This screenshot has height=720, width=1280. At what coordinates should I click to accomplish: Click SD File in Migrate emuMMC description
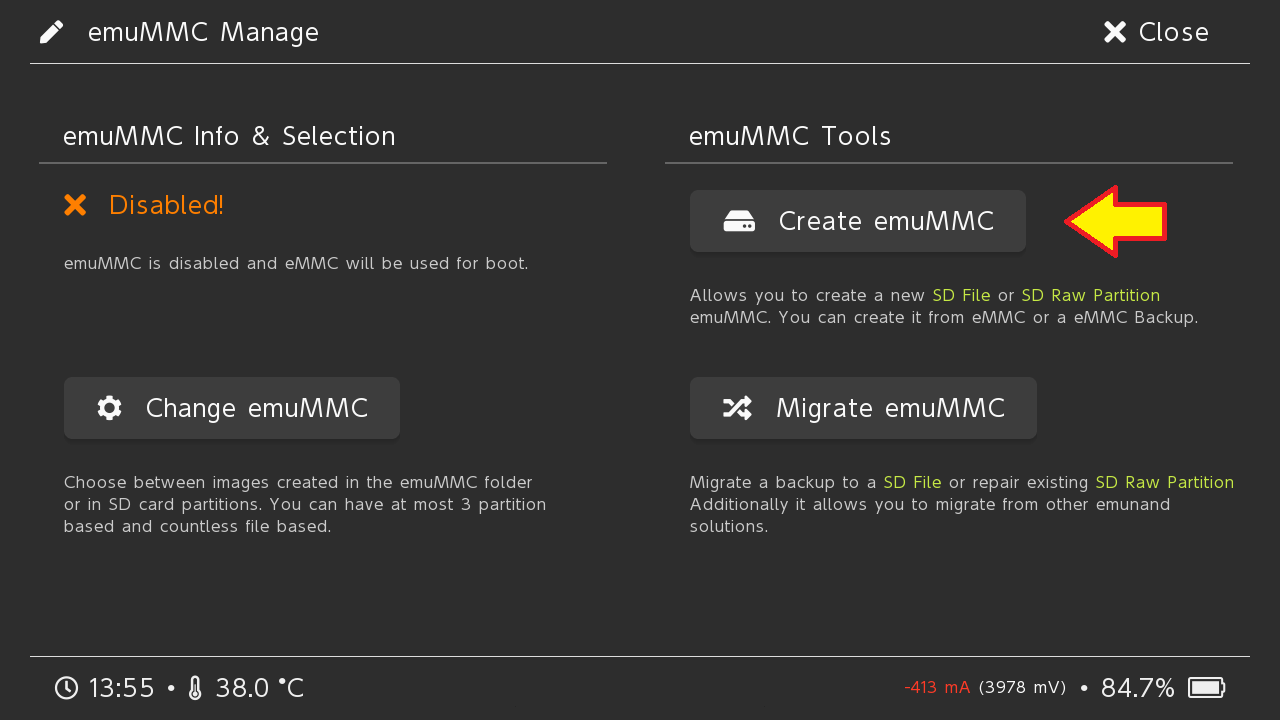(912, 483)
